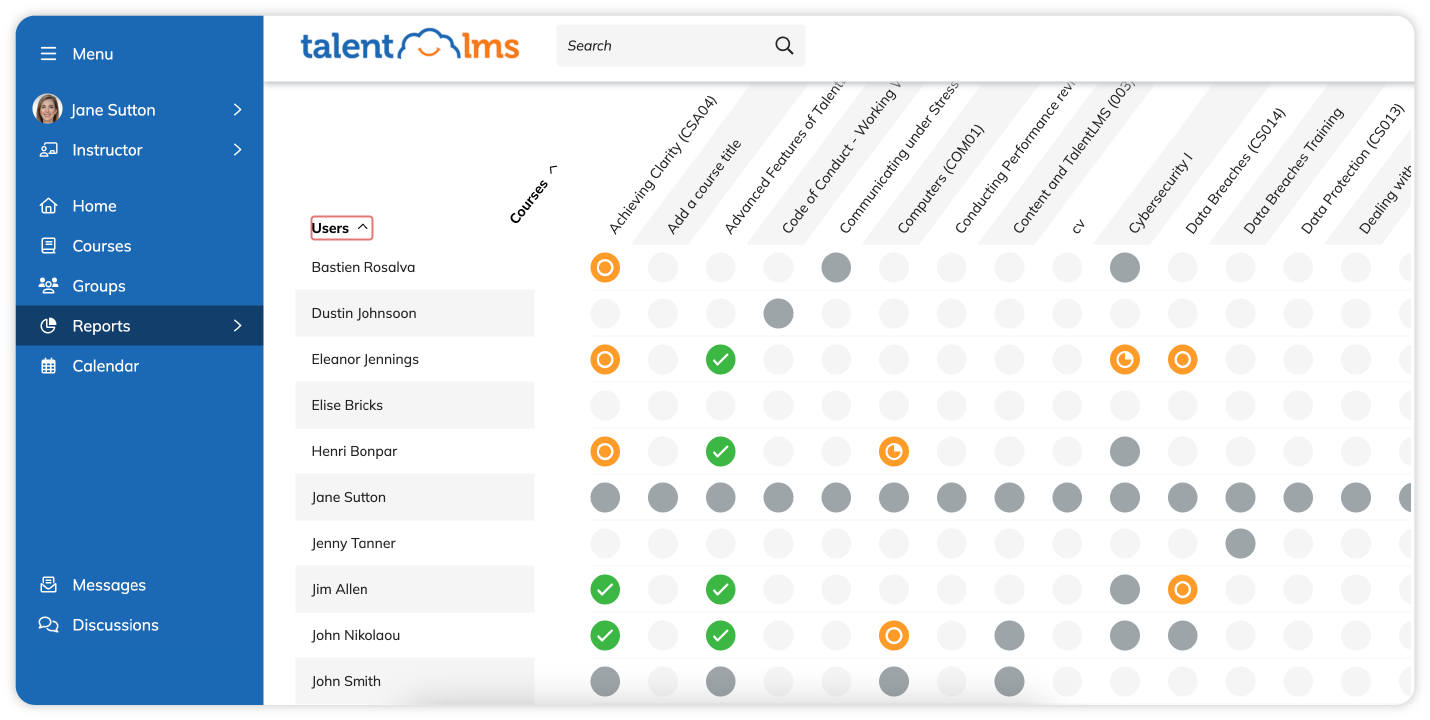Toggle Jim Allen's Achieving Clarity completion checkmark
Screen dimensions: 1430x720
[605, 589]
